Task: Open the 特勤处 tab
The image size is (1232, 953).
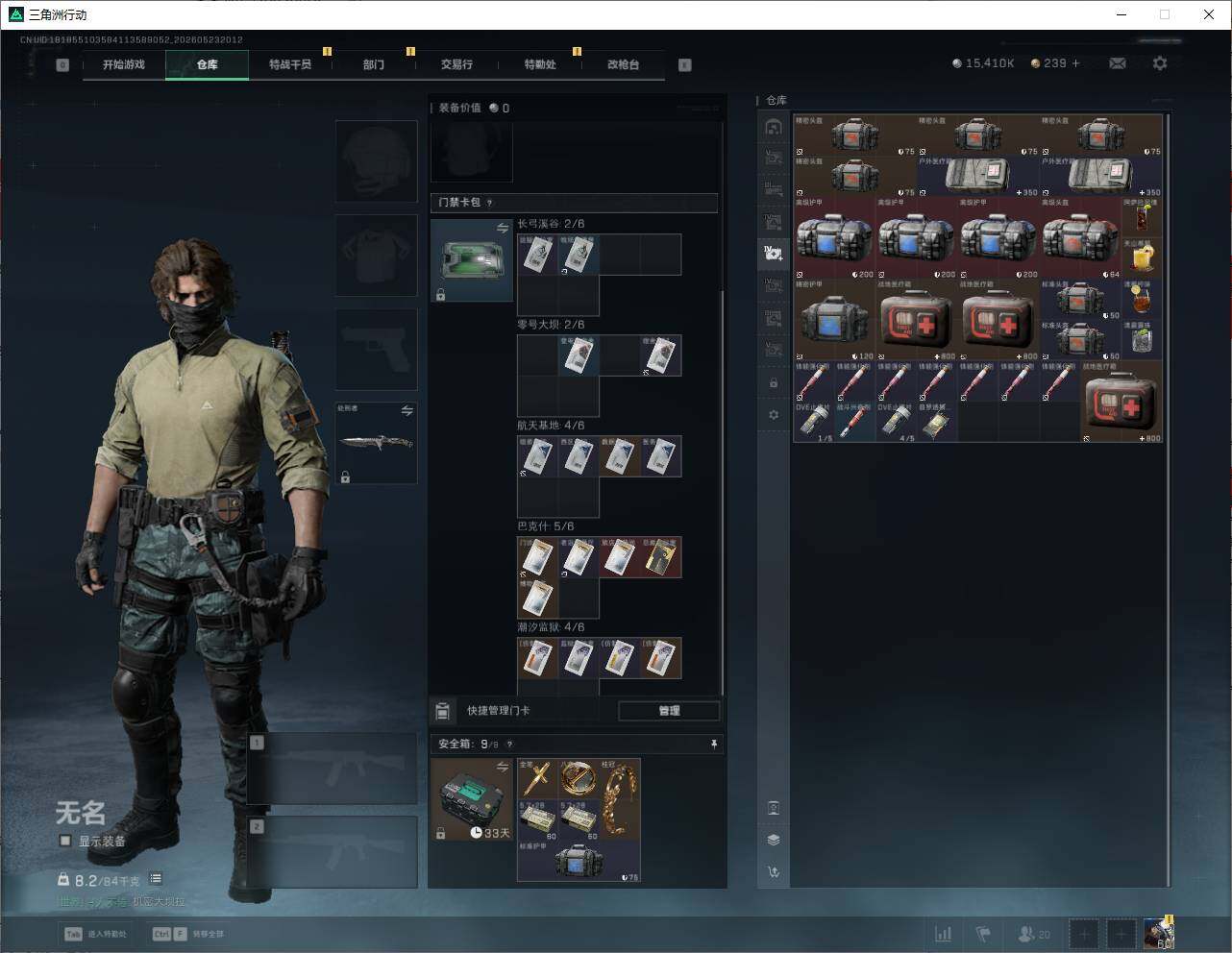Action: click(540, 64)
